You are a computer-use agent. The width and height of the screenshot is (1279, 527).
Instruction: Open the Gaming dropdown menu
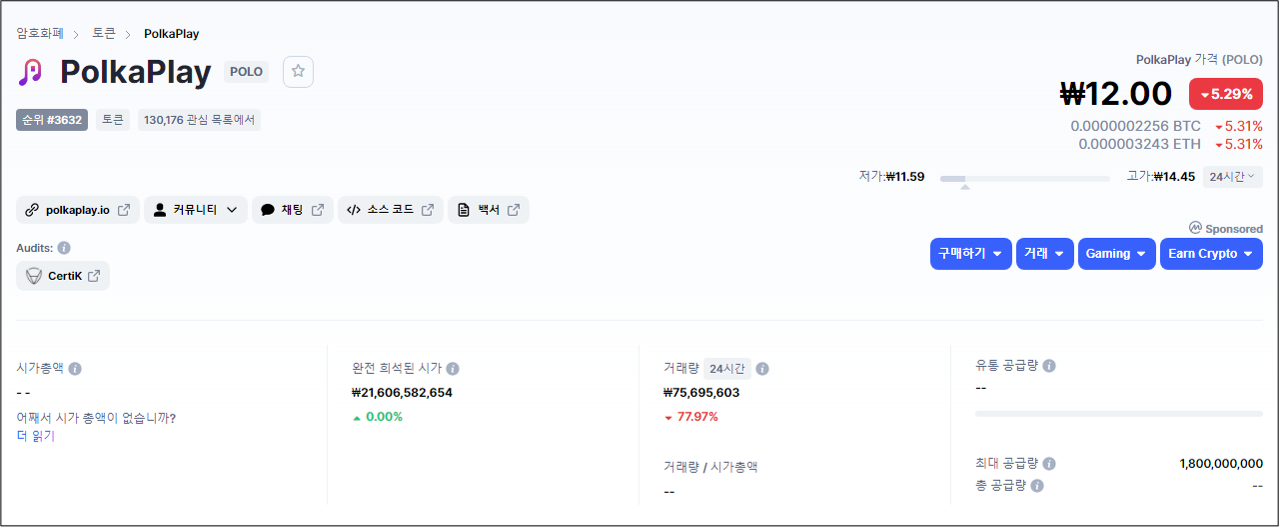pyautogui.click(x=1116, y=254)
